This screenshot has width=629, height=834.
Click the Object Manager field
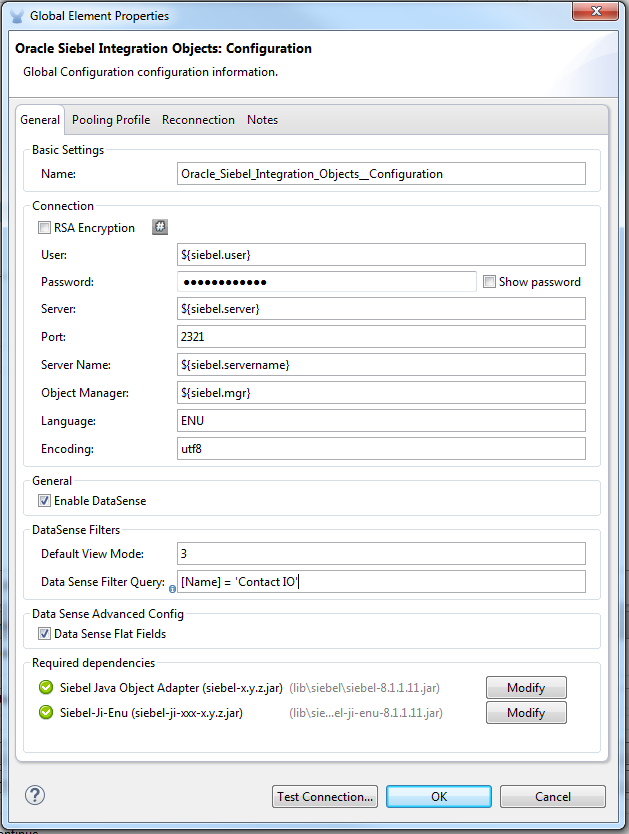[x=381, y=393]
